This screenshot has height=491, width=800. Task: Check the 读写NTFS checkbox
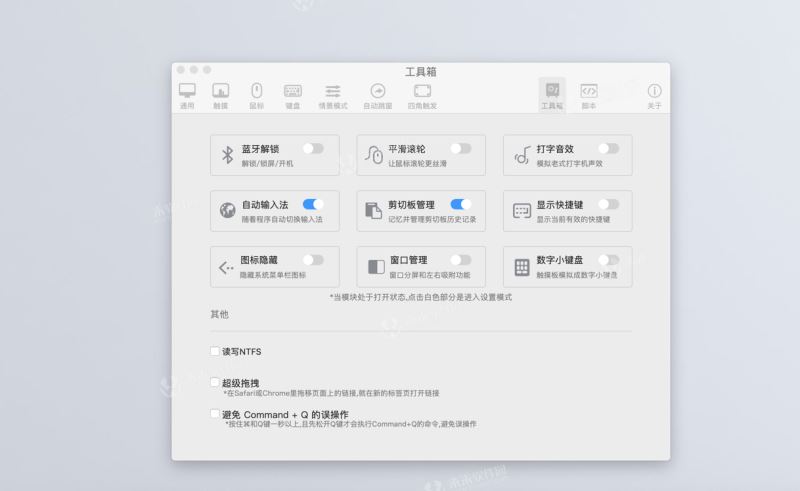coord(215,351)
